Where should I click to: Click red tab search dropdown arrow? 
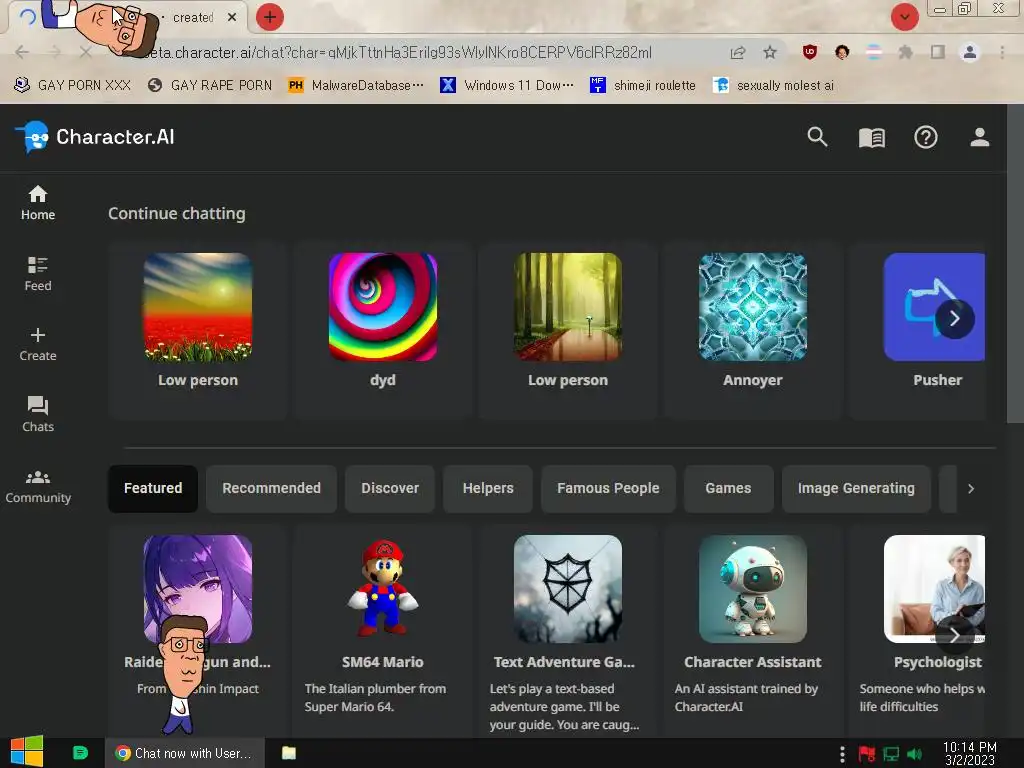pyautogui.click(x=904, y=17)
